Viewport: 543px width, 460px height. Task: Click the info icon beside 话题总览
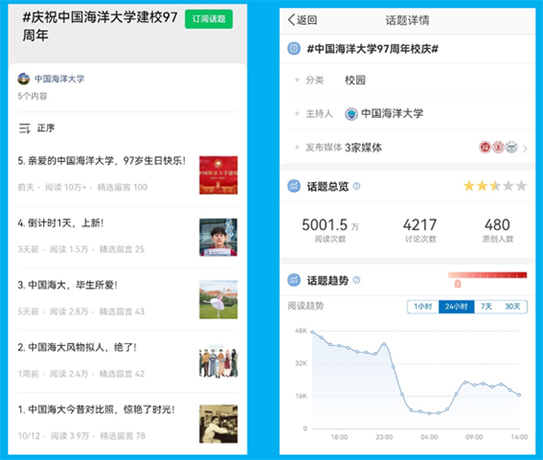tap(356, 186)
